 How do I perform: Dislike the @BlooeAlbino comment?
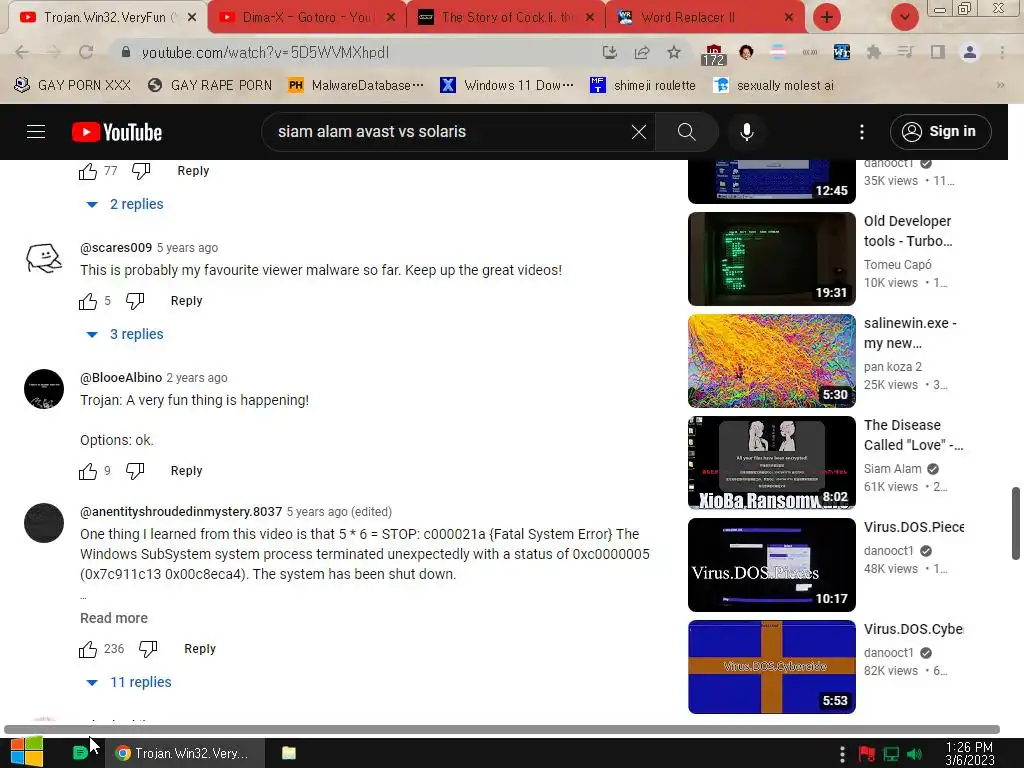[135, 471]
